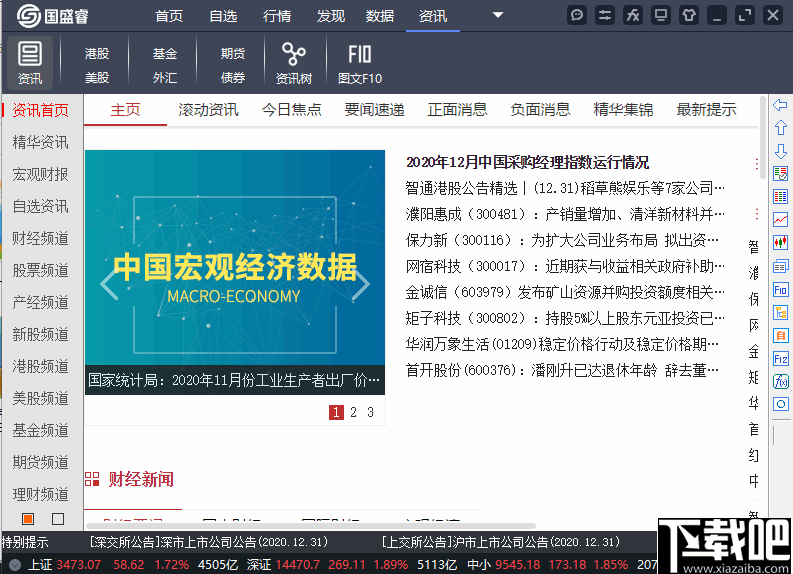The width and height of the screenshot is (793, 574).
Task: Open the 首页 main menu tab
Action: click(169, 16)
